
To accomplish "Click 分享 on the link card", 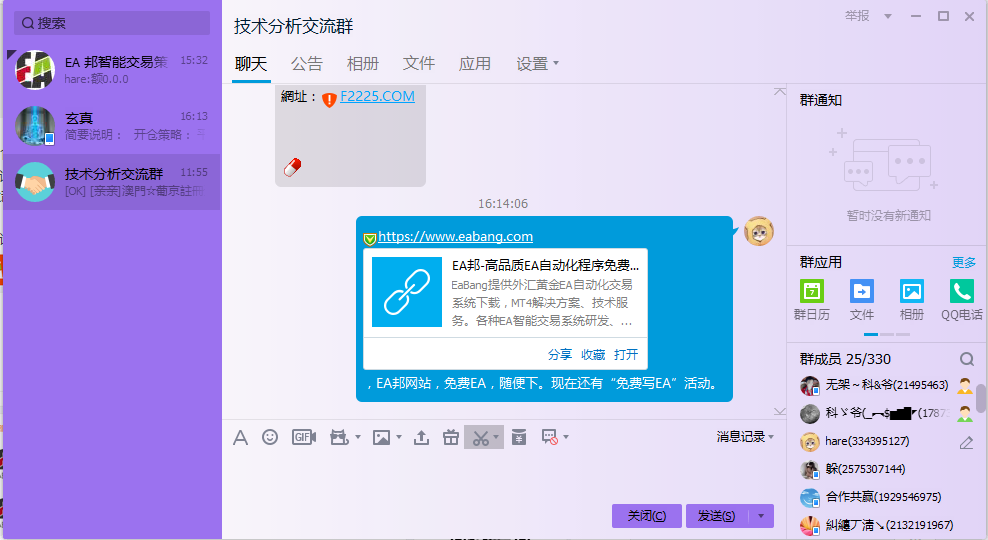I will coord(560,354).
